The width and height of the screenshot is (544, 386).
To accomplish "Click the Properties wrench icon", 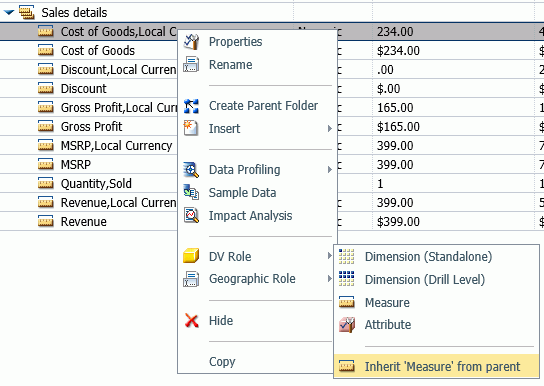I will point(191,42).
